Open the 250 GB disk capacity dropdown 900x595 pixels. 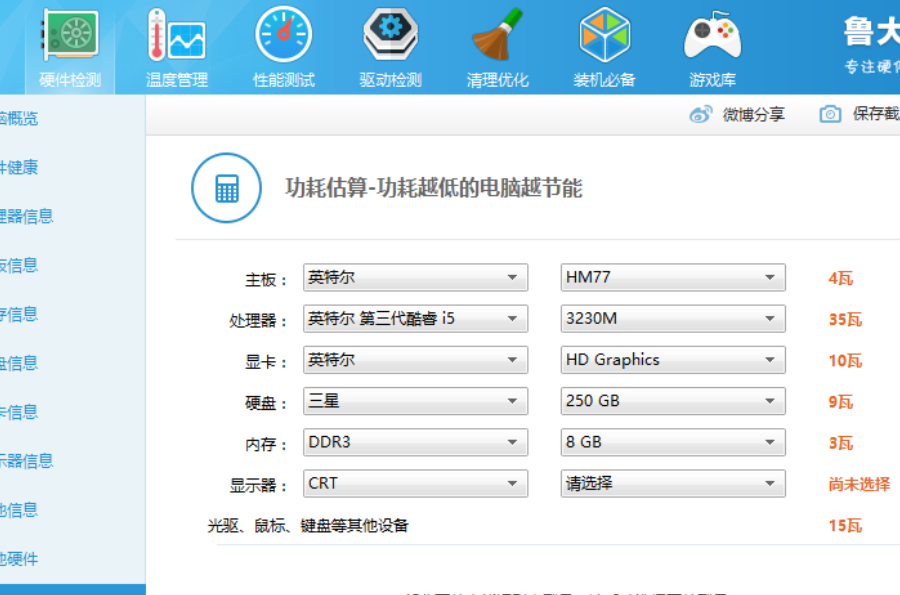click(672, 401)
